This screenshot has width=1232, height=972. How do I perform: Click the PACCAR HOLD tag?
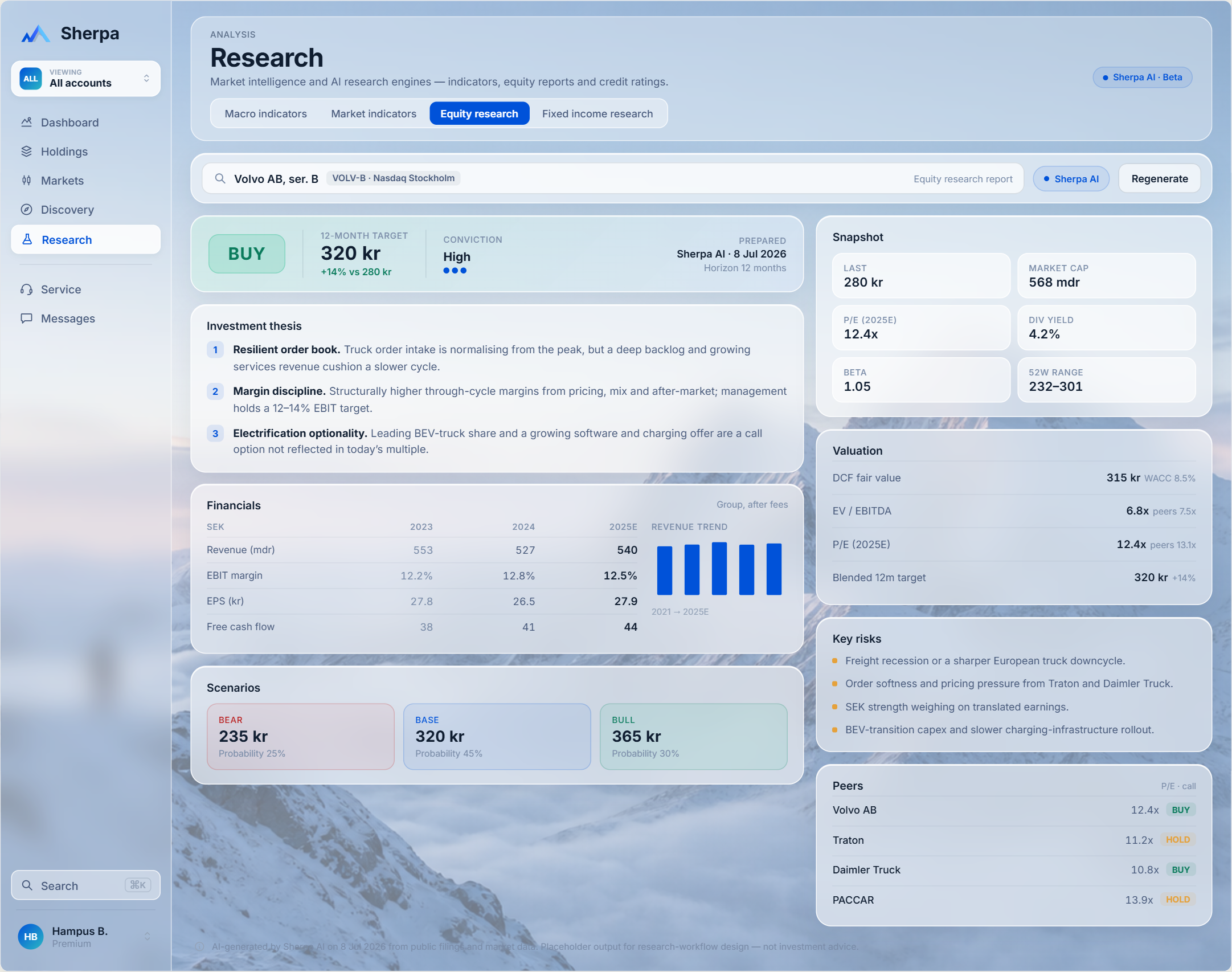click(1178, 900)
